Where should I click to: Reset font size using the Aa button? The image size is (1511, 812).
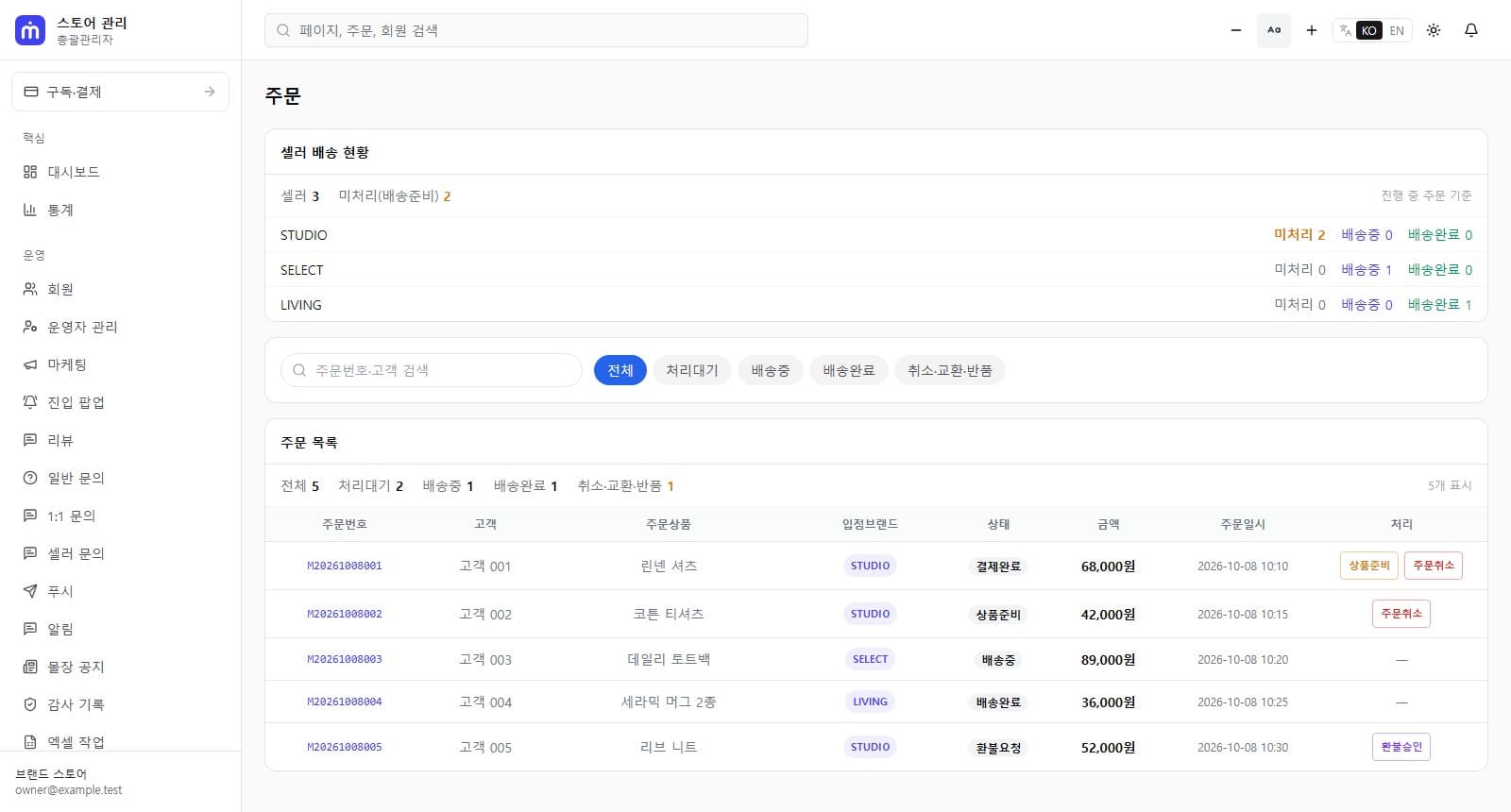pyautogui.click(x=1274, y=30)
